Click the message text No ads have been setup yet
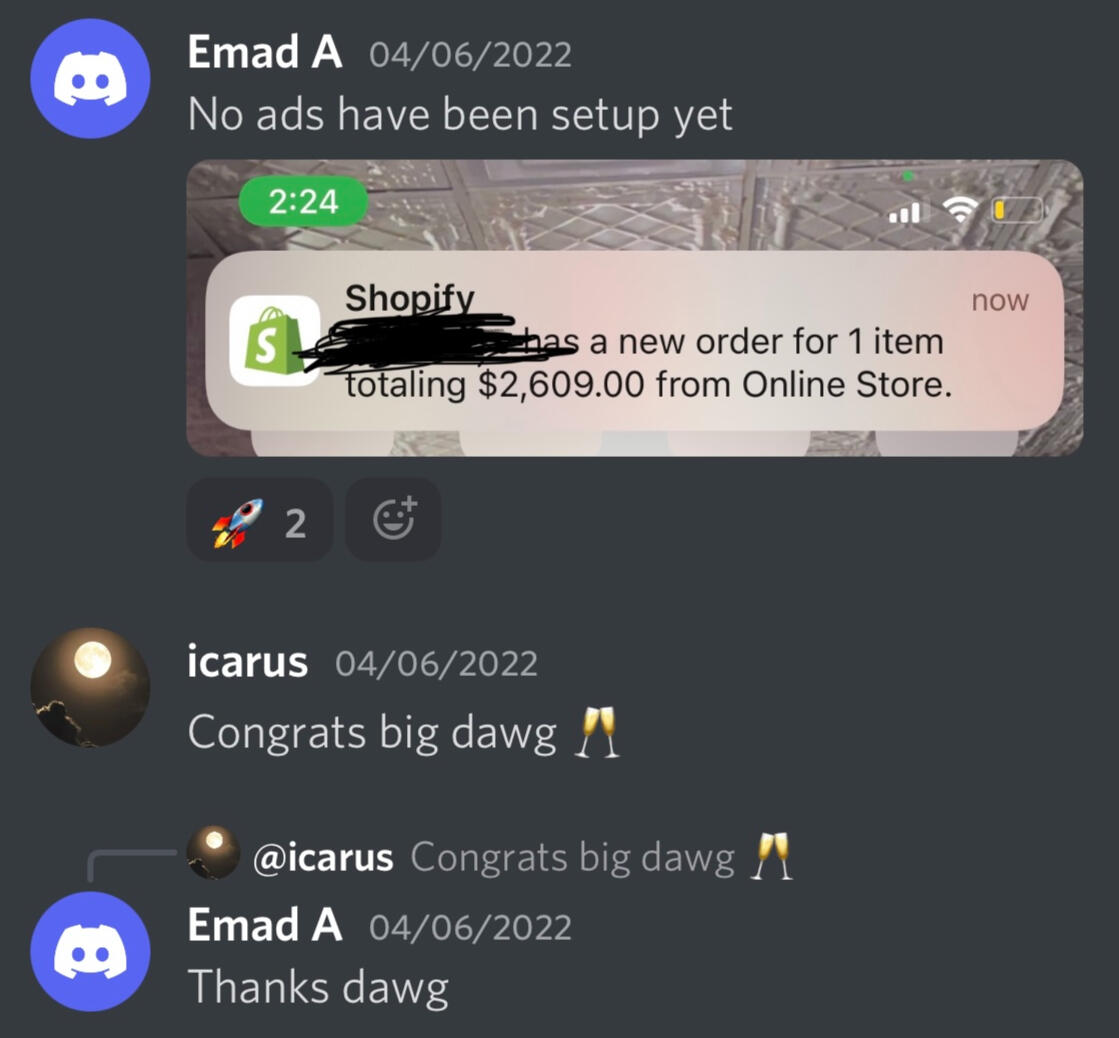Image resolution: width=1119 pixels, height=1038 pixels. tap(460, 116)
